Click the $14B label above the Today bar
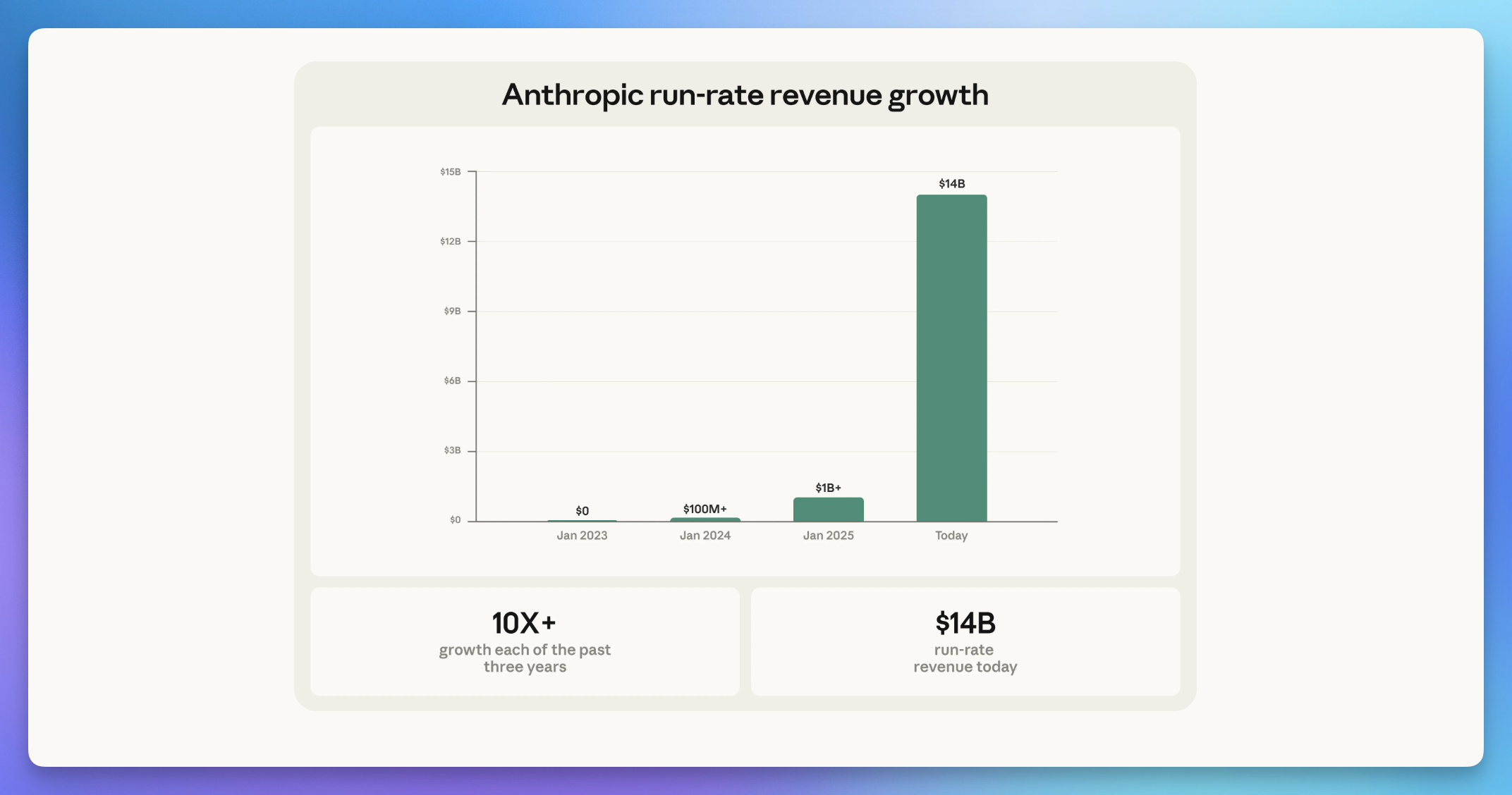This screenshot has height=795, width=1512. [951, 184]
